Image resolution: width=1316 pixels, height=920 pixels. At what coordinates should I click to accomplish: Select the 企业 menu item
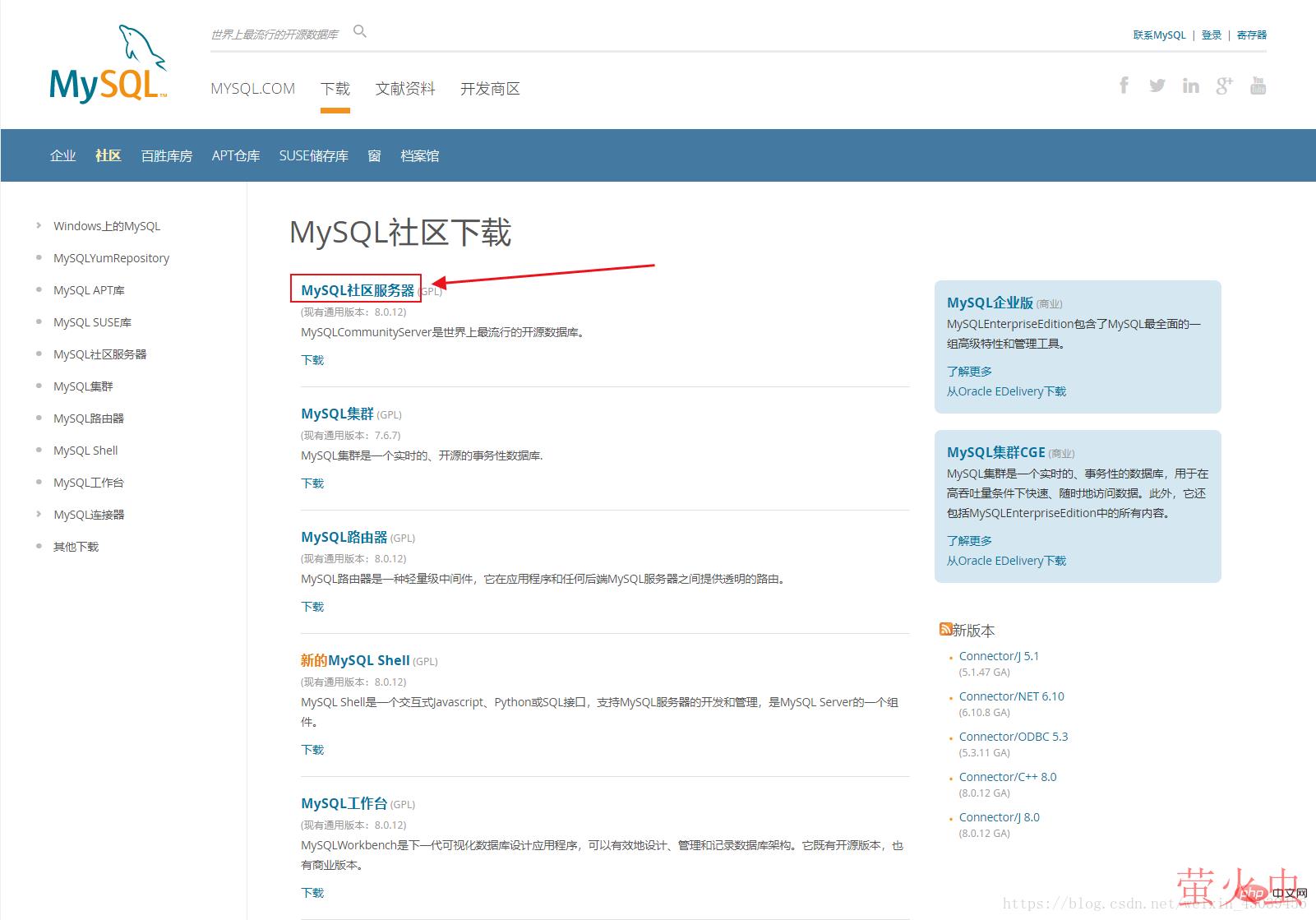coord(62,155)
